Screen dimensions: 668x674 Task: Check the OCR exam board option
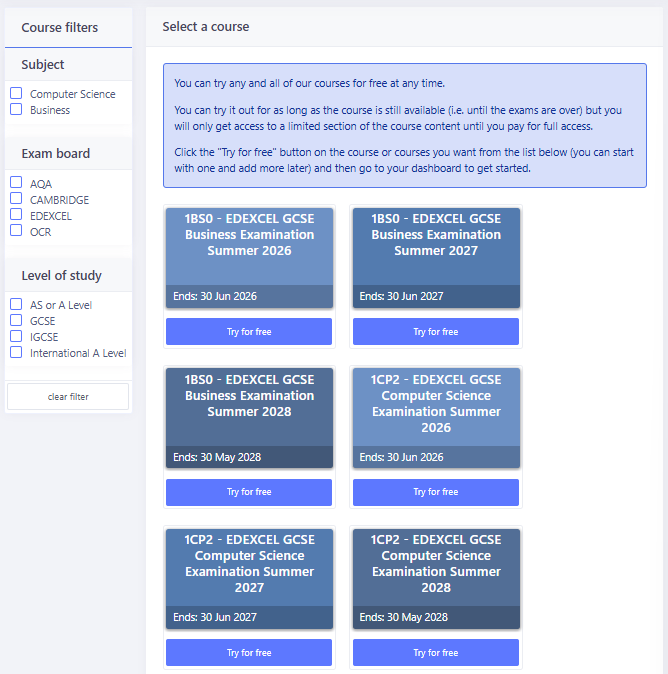[16, 231]
